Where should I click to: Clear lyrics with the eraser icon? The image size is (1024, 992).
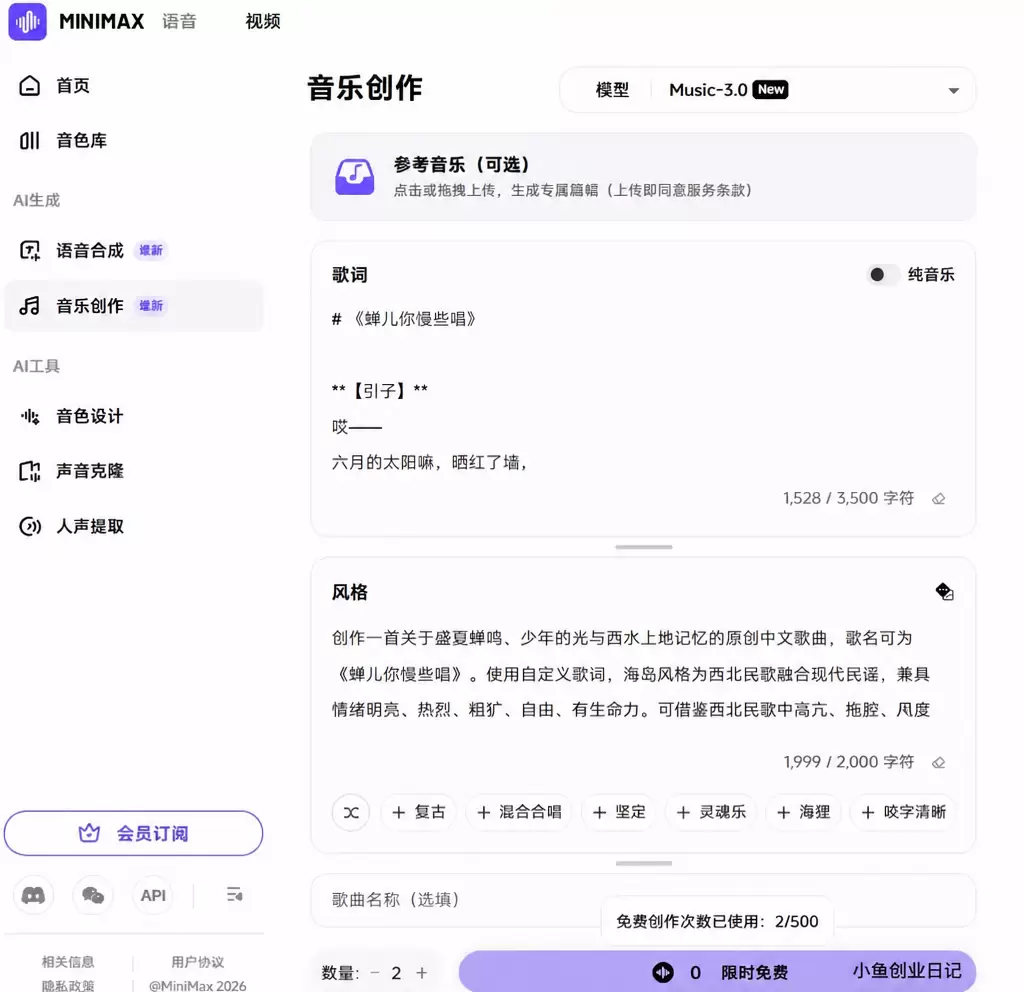pos(938,499)
